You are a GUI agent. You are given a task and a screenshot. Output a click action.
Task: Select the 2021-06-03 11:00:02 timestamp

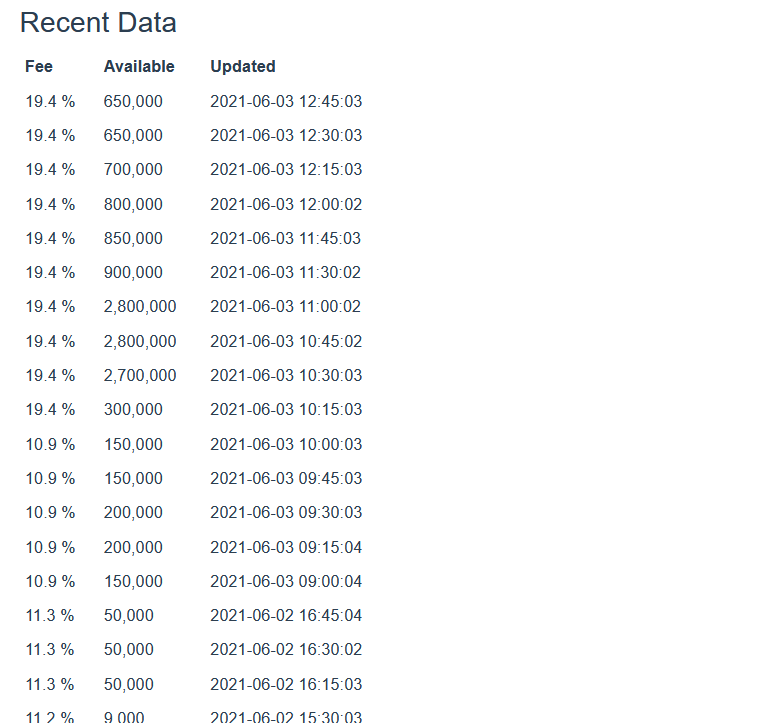(286, 307)
